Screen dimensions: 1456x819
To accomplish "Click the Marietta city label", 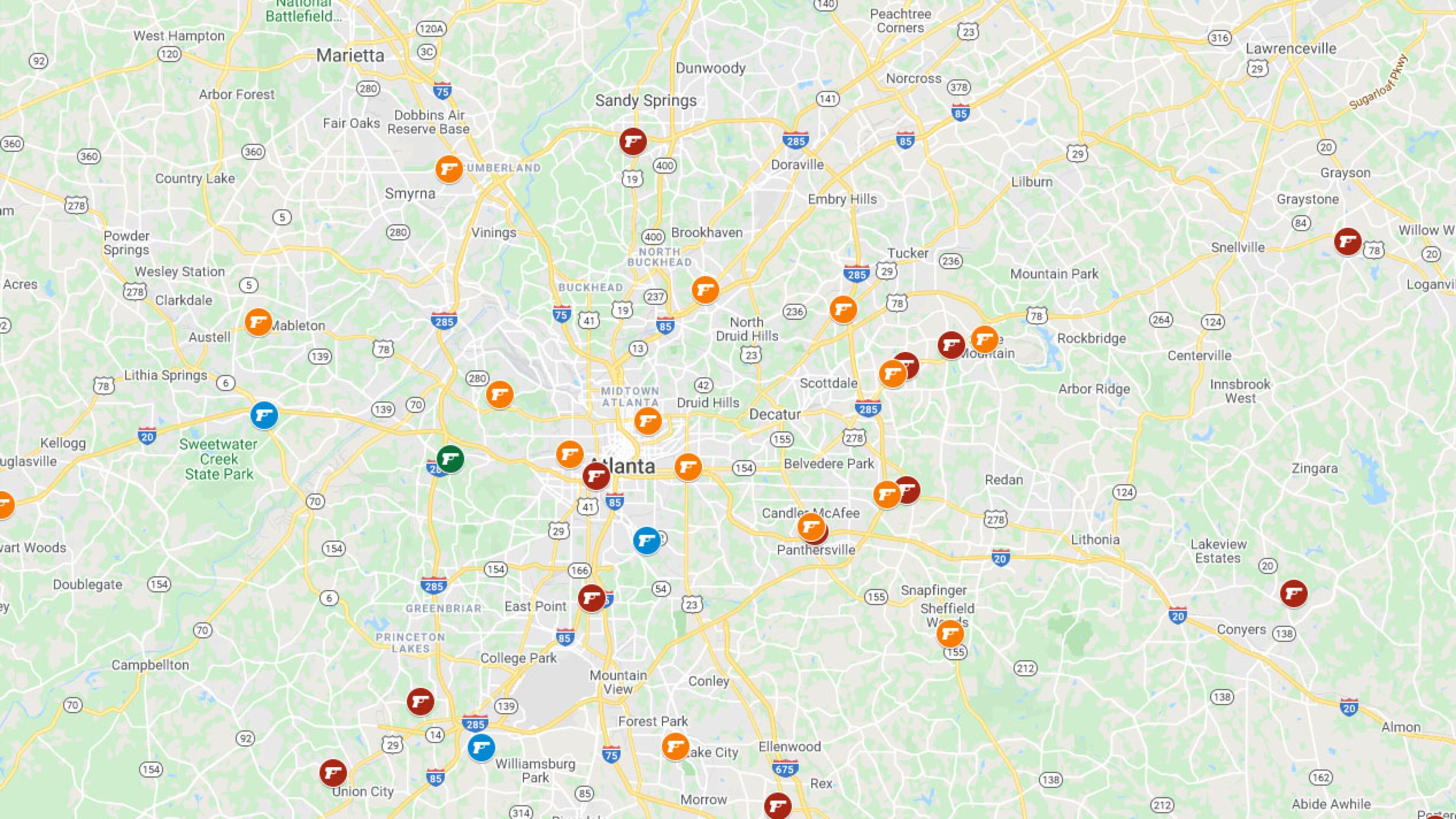I will 350,55.
